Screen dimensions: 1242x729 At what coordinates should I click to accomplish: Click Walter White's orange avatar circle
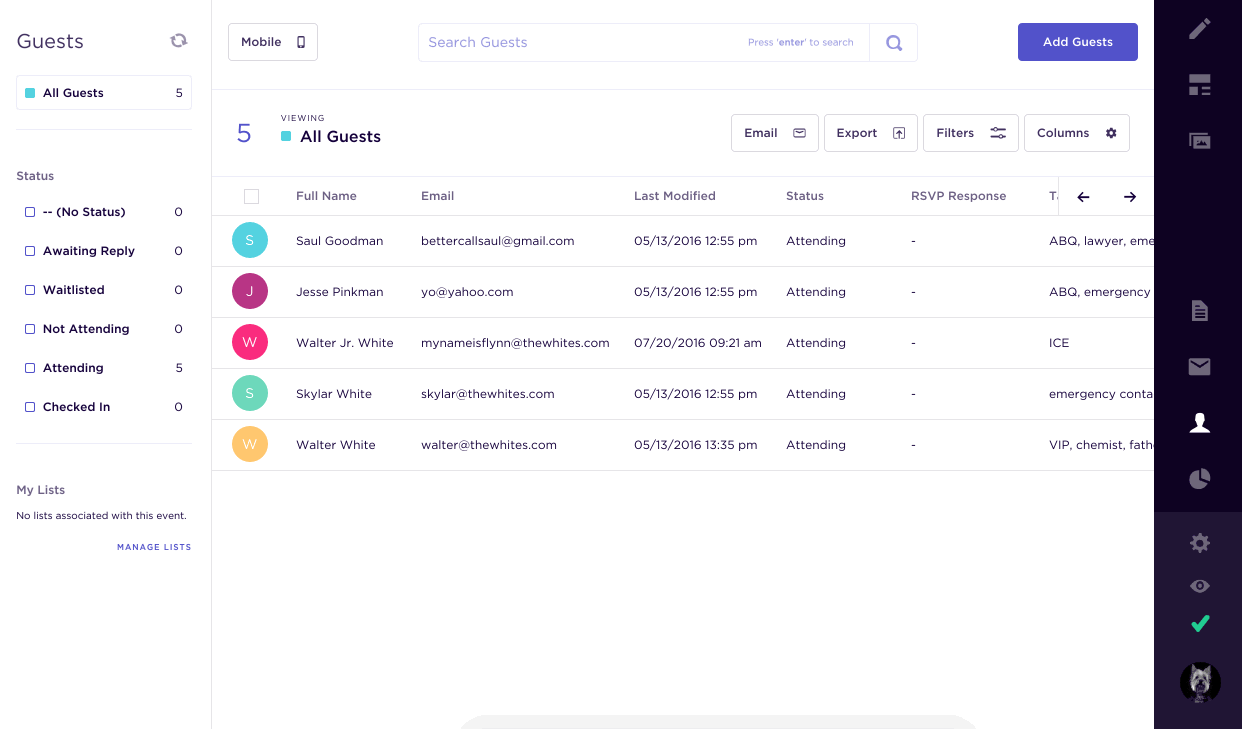pos(250,445)
